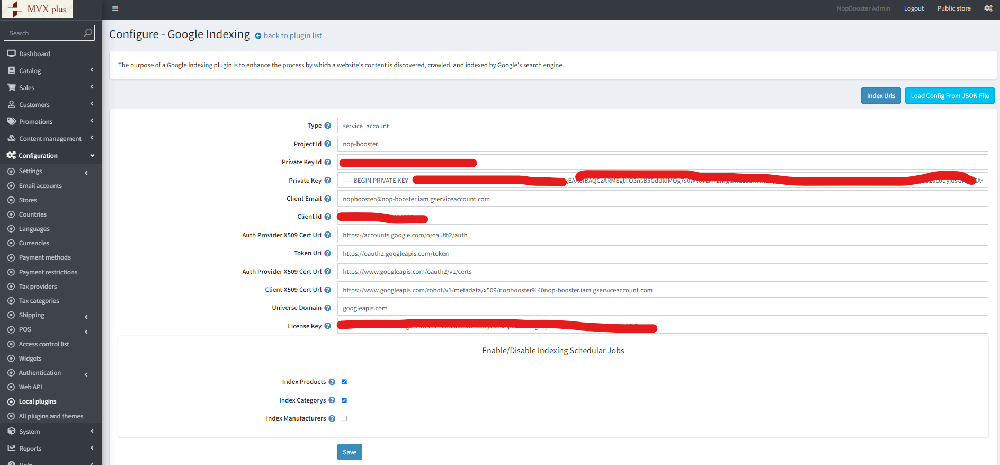Image resolution: width=1000 pixels, height=465 pixels.
Task: Click the System cube icon in sidebar
Action: 11,432
